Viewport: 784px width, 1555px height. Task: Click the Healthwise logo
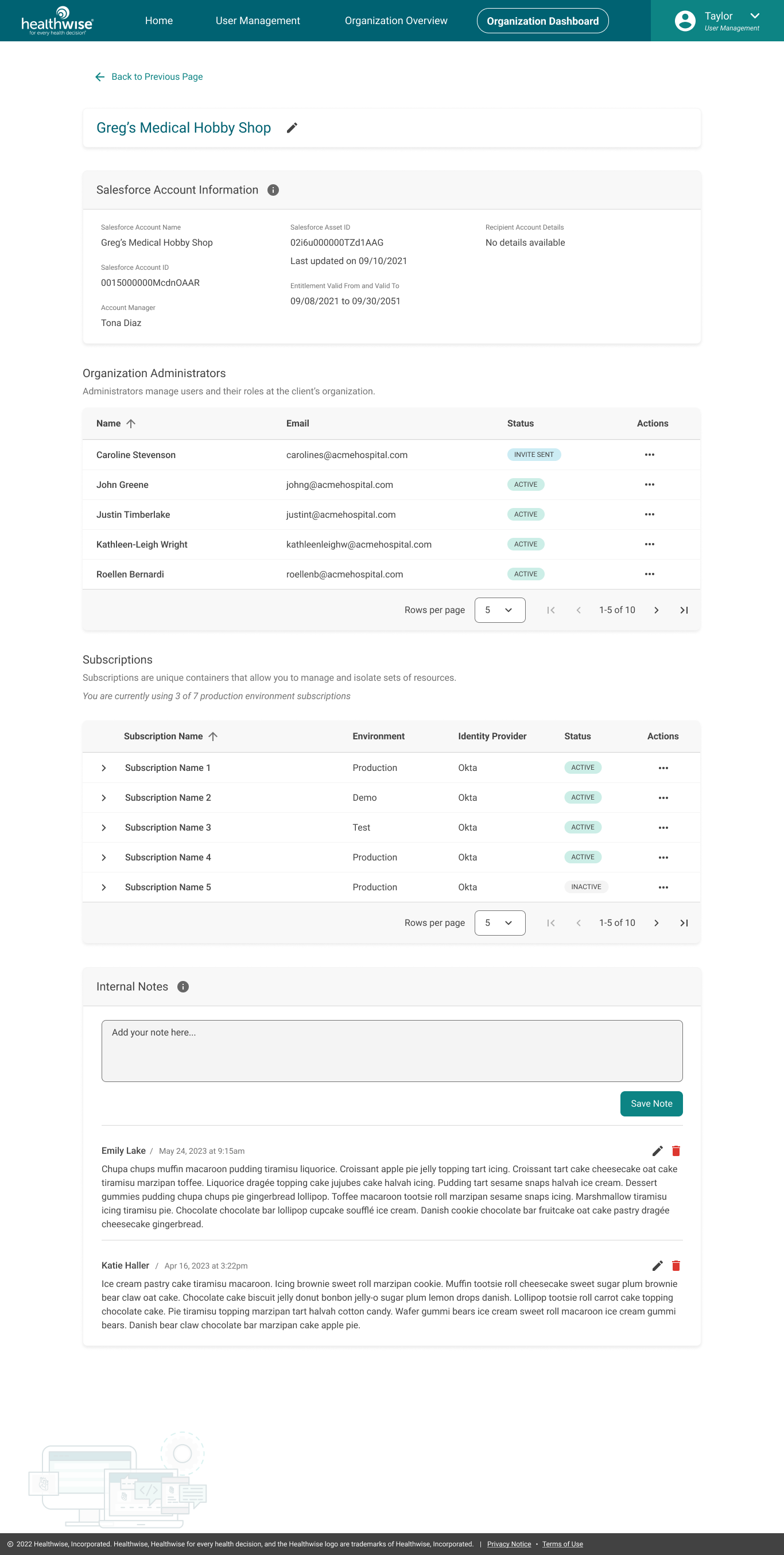[57, 21]
